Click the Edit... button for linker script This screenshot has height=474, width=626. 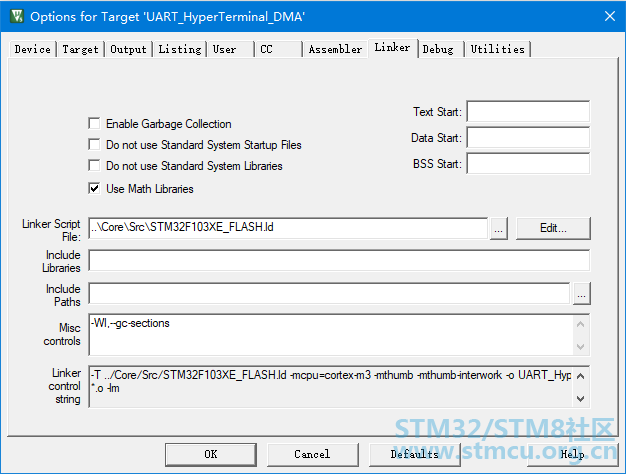pos(553,228)
